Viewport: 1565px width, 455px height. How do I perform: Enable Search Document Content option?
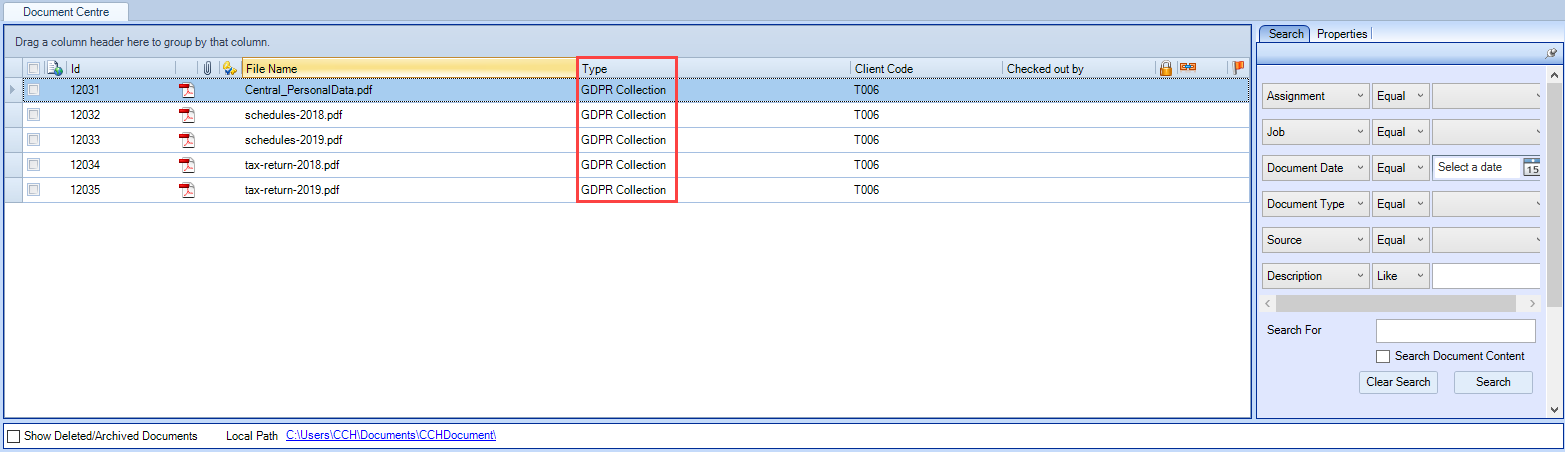[1383, 356]
